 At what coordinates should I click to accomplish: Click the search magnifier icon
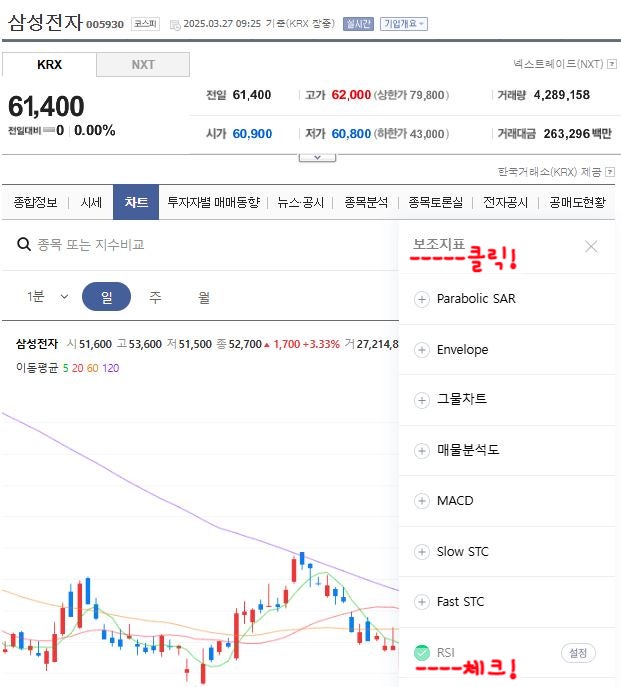pyautogui.click(x=21, y=244)
